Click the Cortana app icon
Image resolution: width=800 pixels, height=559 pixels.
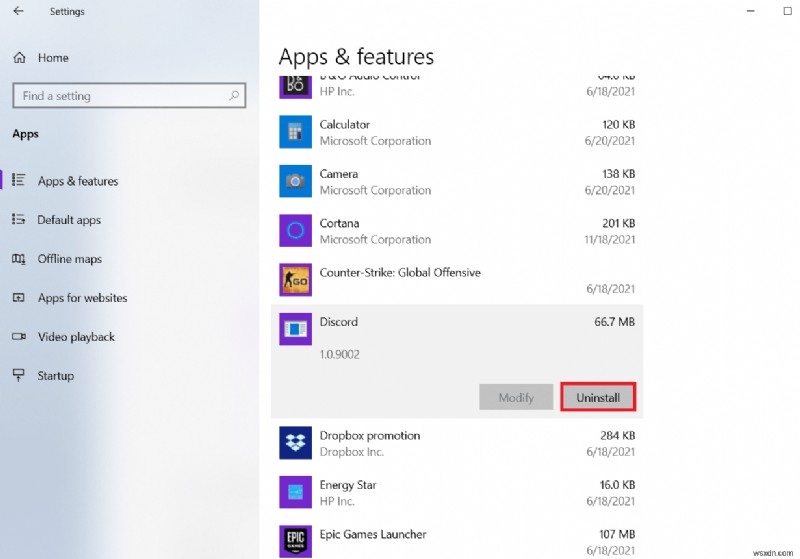[295, 231]
